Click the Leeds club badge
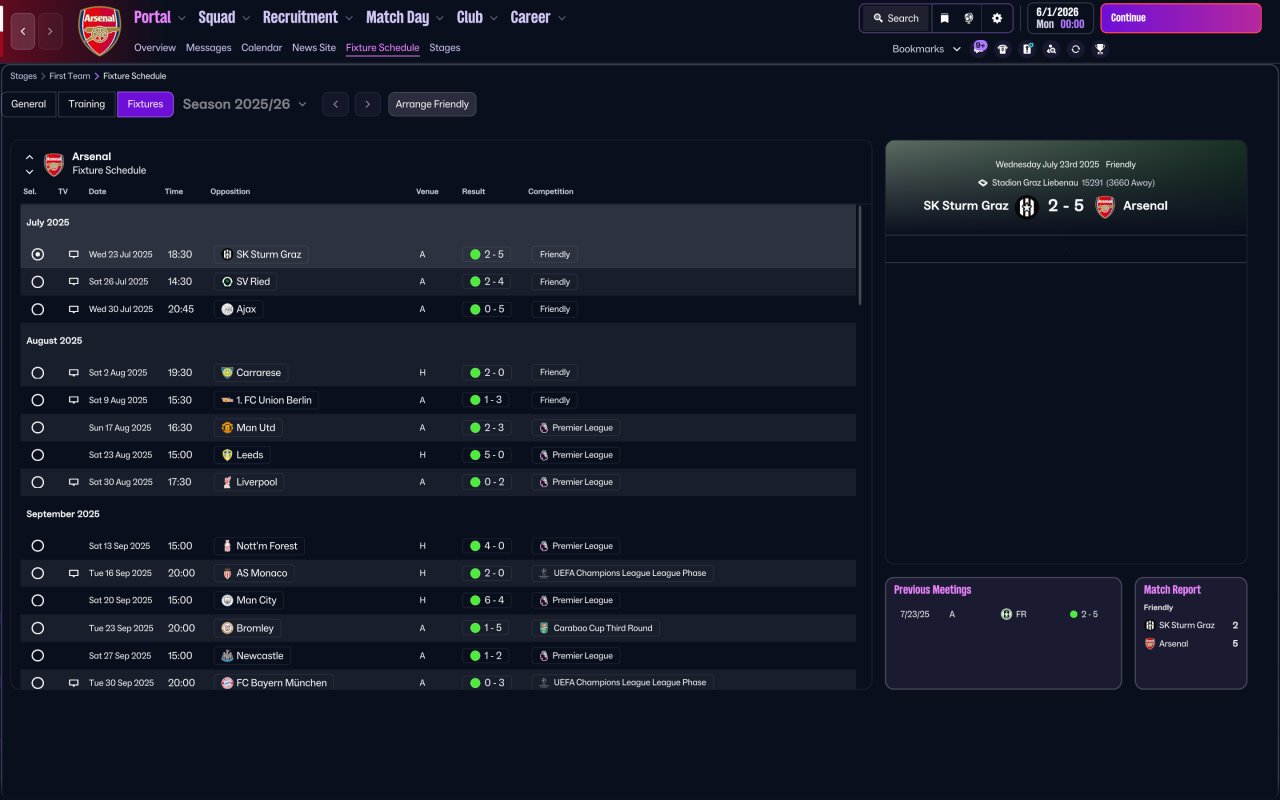 tap(227, 455)
